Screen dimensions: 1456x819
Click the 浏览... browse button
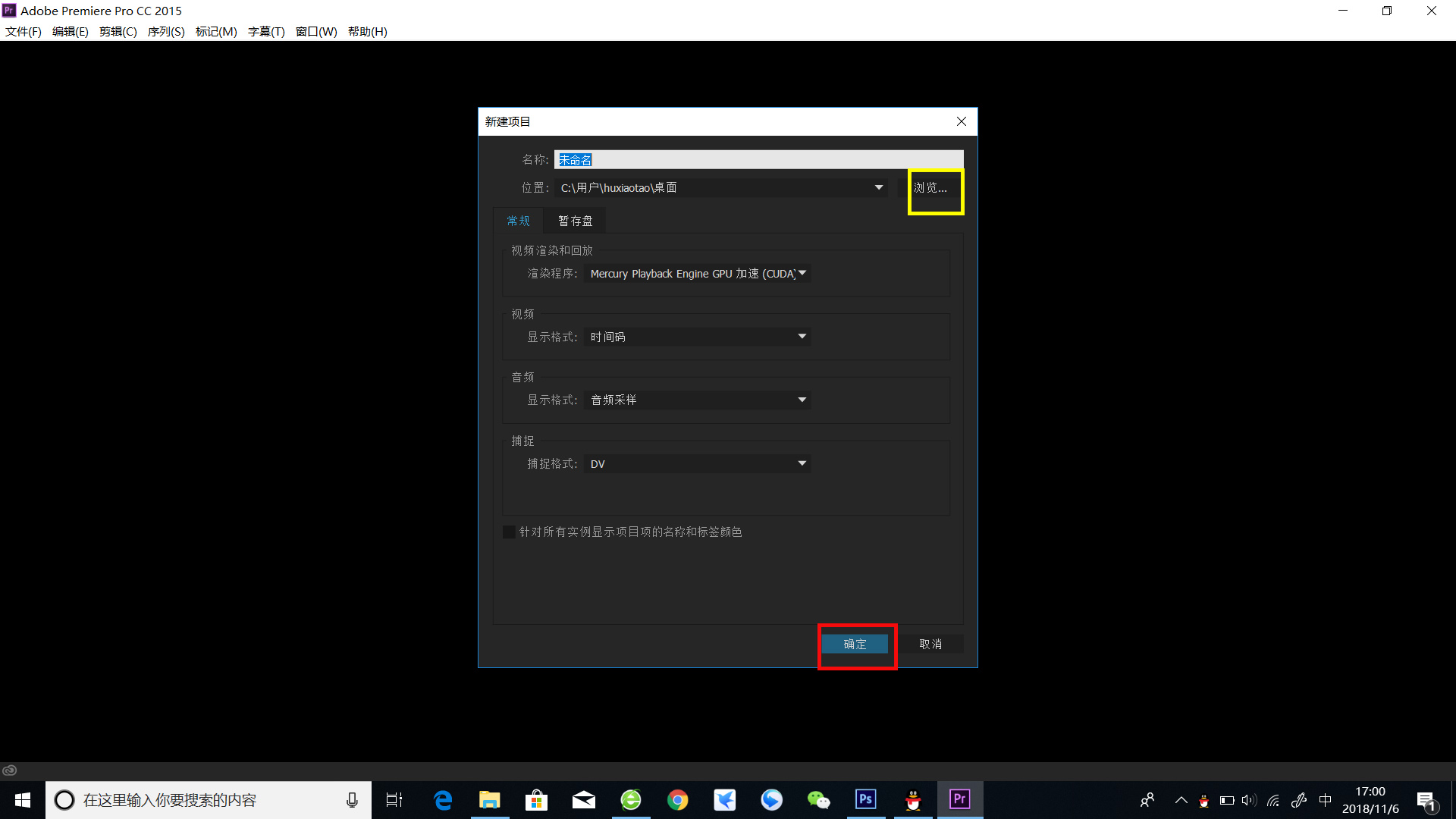tap(931, 187)
